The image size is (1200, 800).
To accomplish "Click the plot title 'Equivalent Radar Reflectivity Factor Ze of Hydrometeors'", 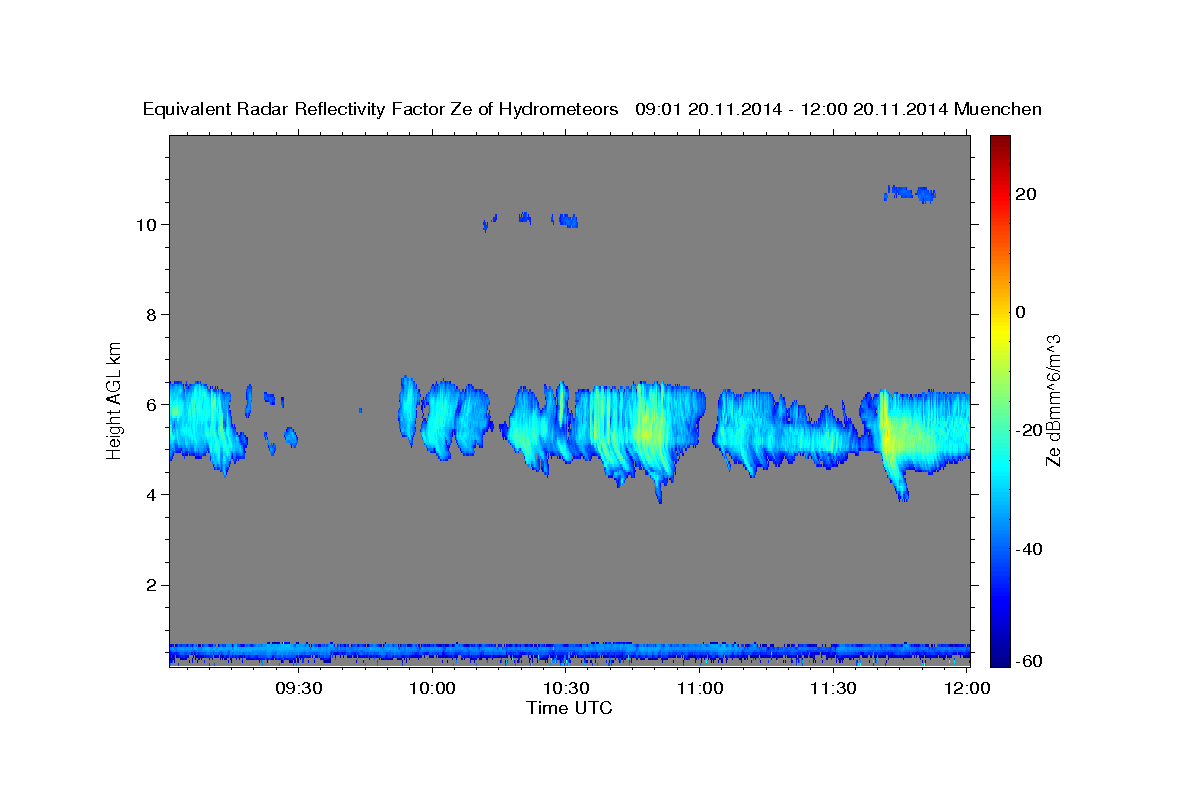I will 381,110.
